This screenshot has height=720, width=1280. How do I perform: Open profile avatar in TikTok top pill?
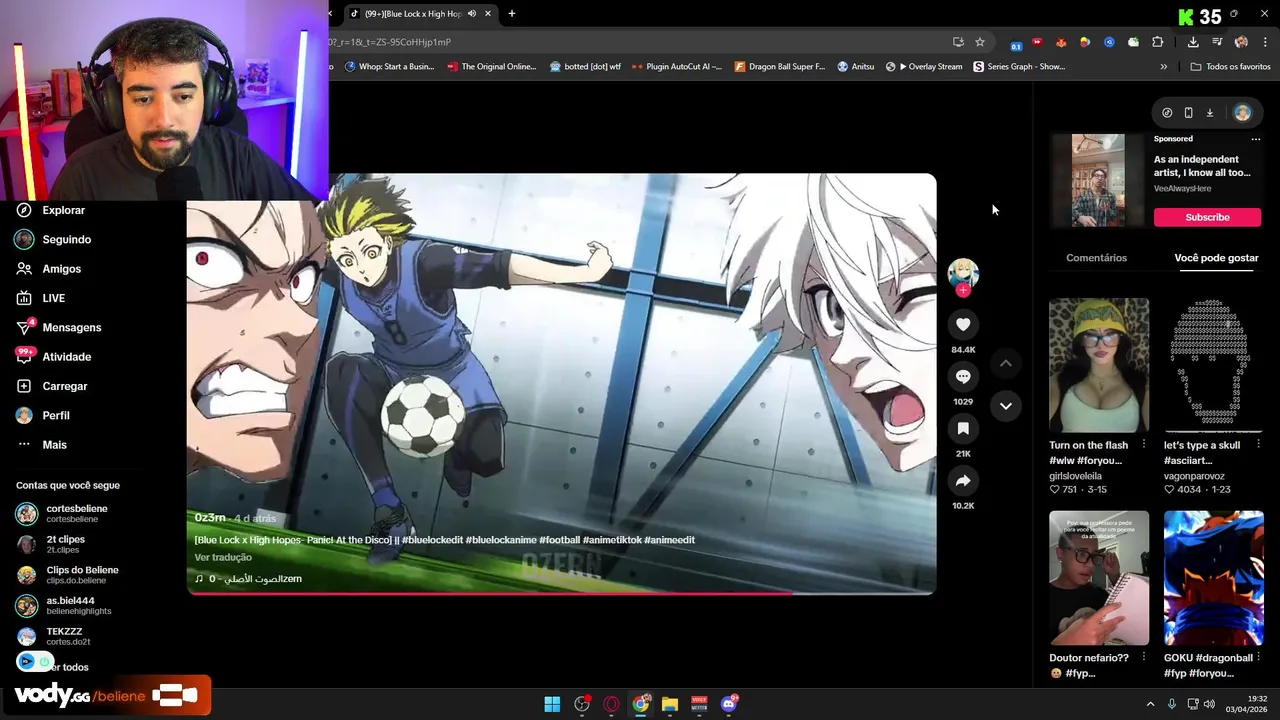[1242, 113]
